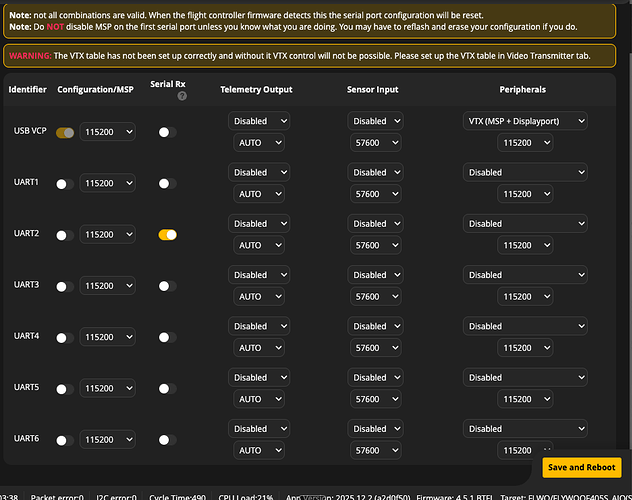Image resolution: width=632 pixels, height=500 pixels.
Task: Click Save and Reboot button
Action: coord(582,467)
